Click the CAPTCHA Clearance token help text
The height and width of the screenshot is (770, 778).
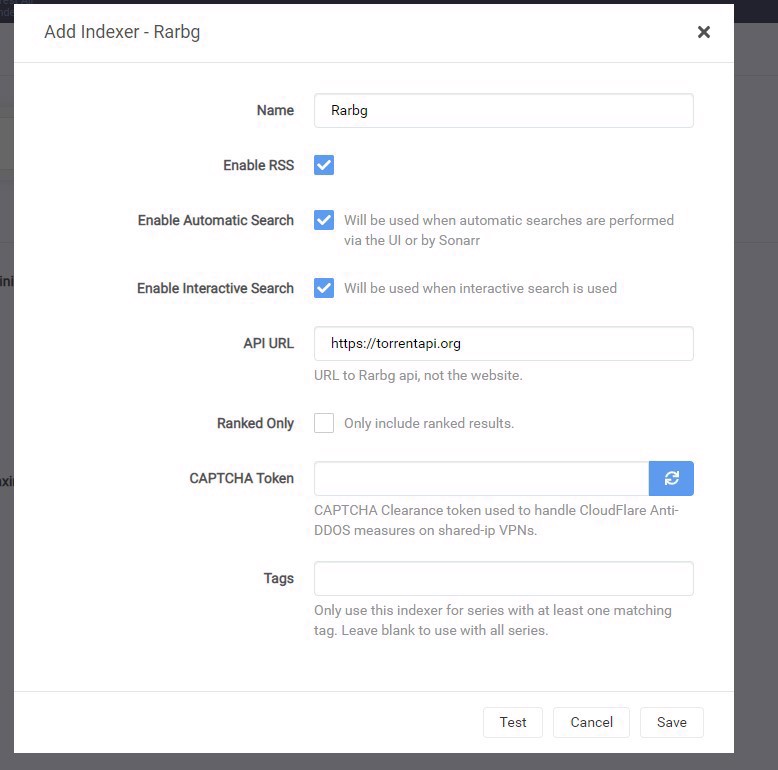click(496, 520)
